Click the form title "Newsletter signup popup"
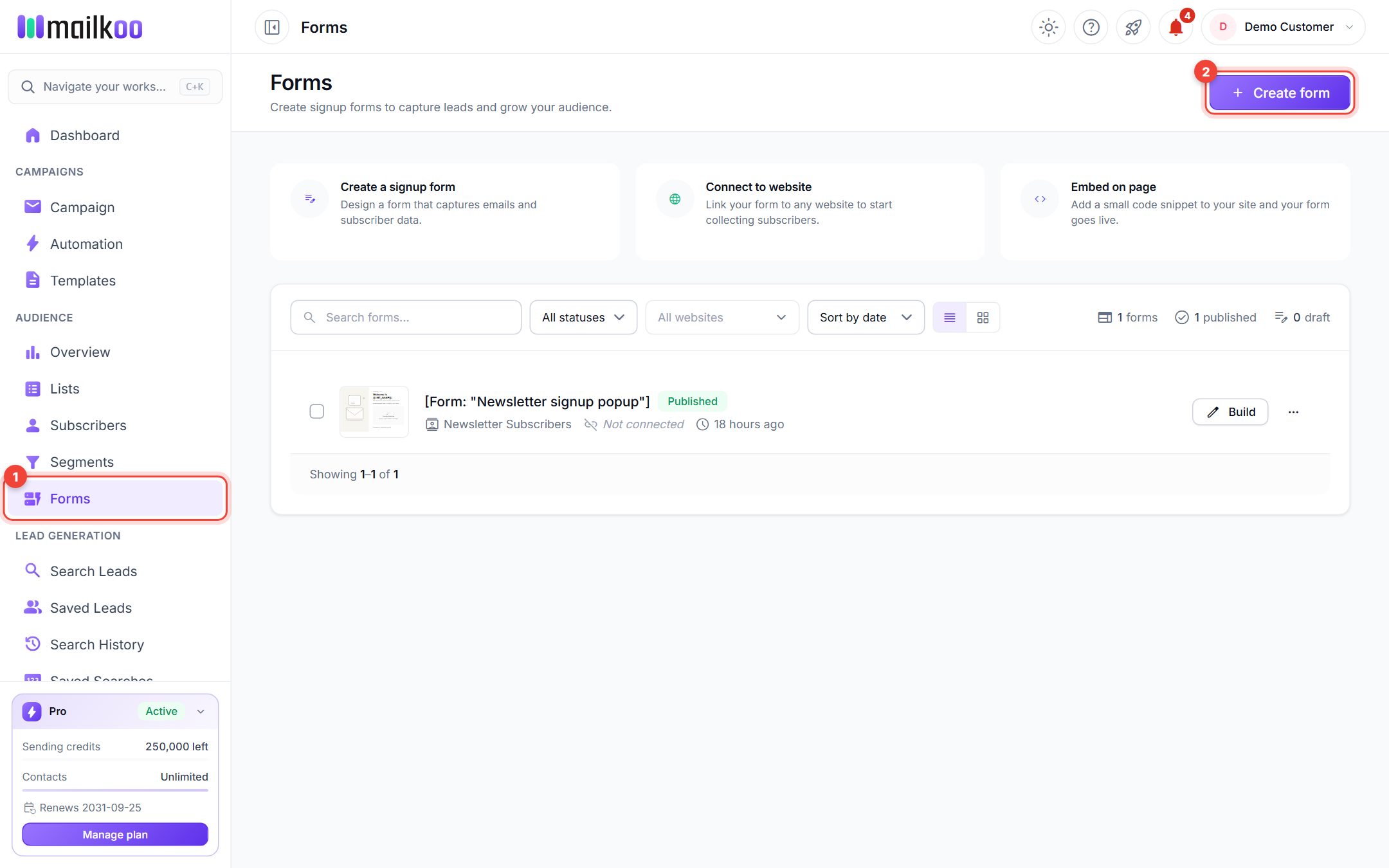Image resolution: width=1389 pixels, height=868 pixels. click(x=537, y=401)
